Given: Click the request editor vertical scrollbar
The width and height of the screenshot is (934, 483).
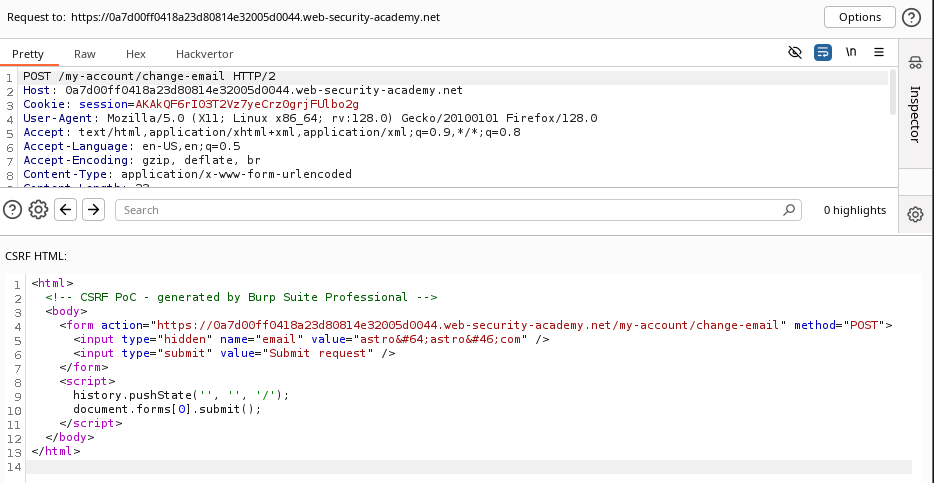Looking at the screenshot, I should pos(892,92).
